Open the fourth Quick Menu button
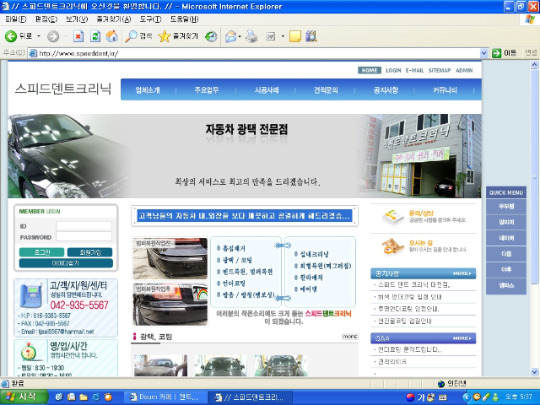This screenshot has height=405, width=540. point(506,254)
